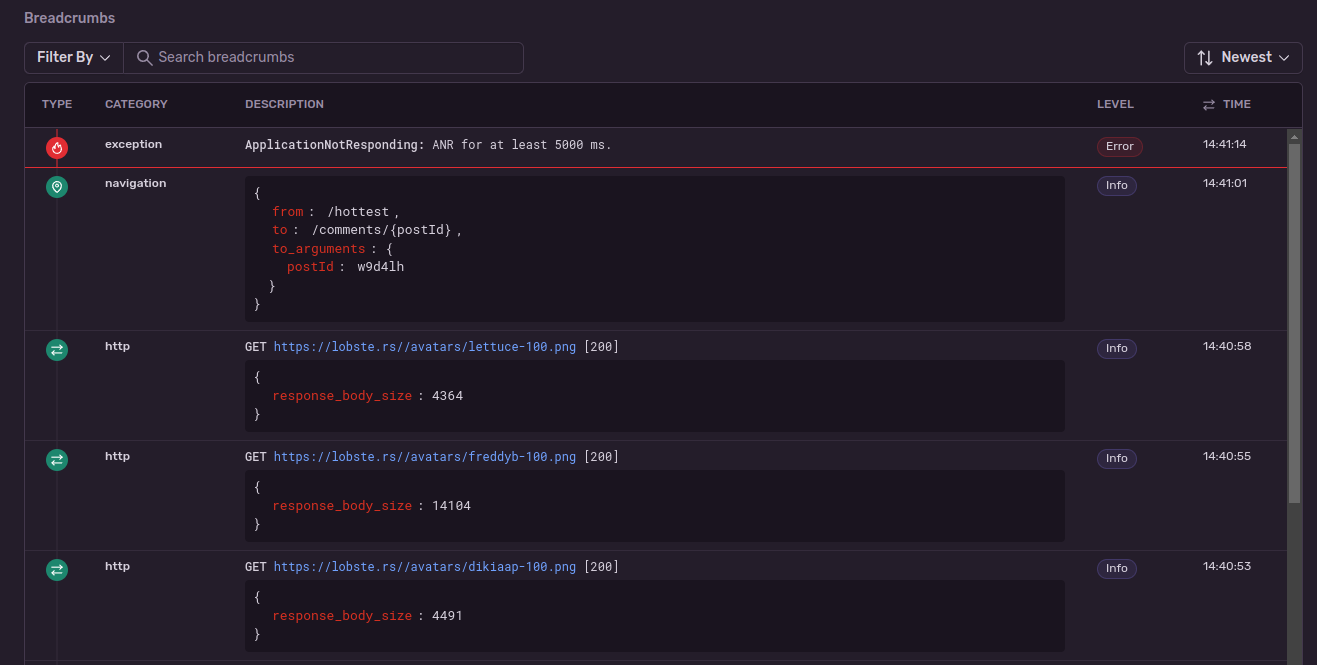Click the LEVEL column header
The image size is (1317, 665).
pyautogui.click(x=1115, y=104)
